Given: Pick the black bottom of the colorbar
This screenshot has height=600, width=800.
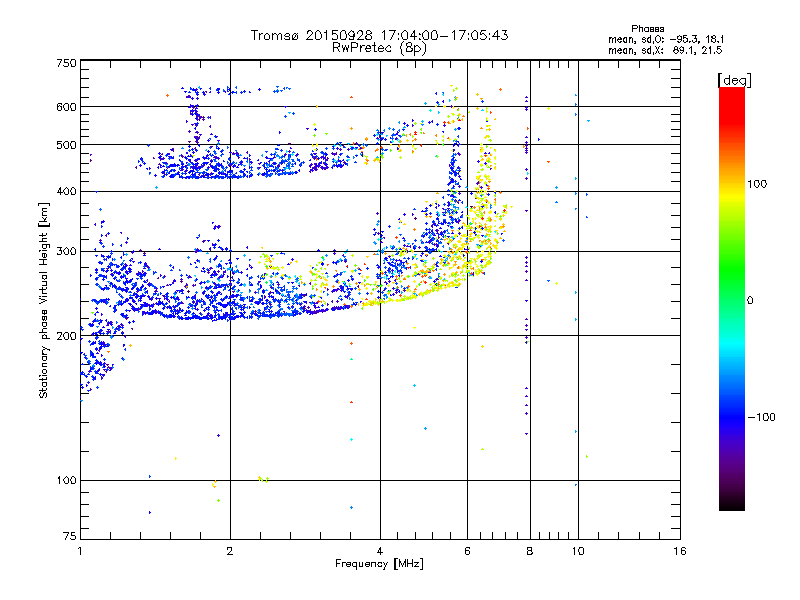Looking at the screenshot, I should [x=732, y=505].
